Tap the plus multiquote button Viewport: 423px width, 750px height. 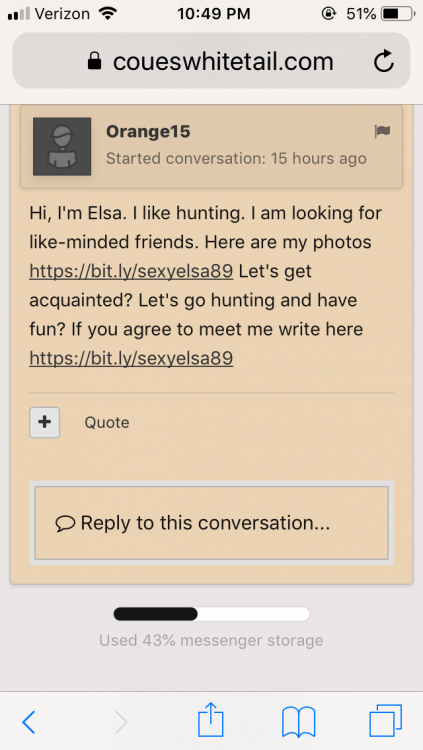pyautogui.click(x=45, y=422)
